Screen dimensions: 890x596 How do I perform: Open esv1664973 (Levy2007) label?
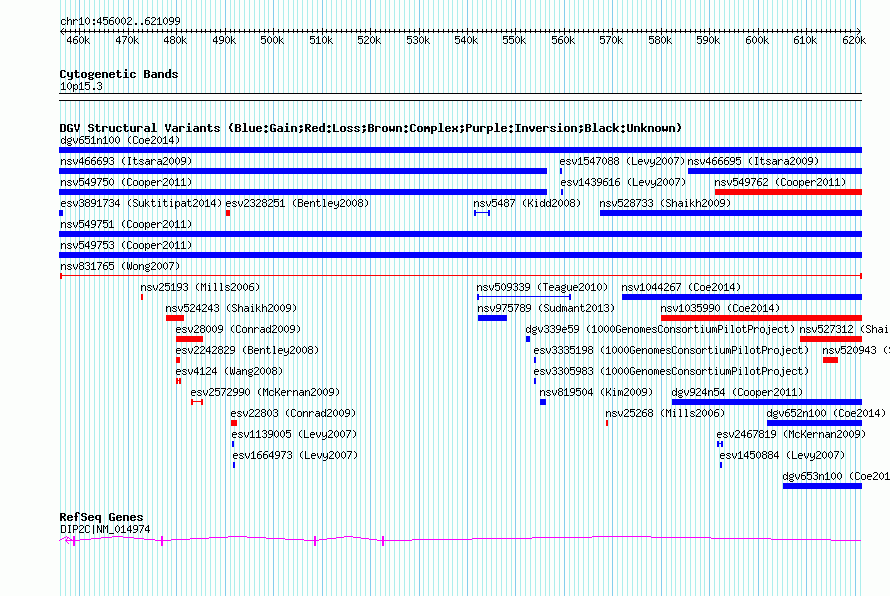(x=295, y=455)
